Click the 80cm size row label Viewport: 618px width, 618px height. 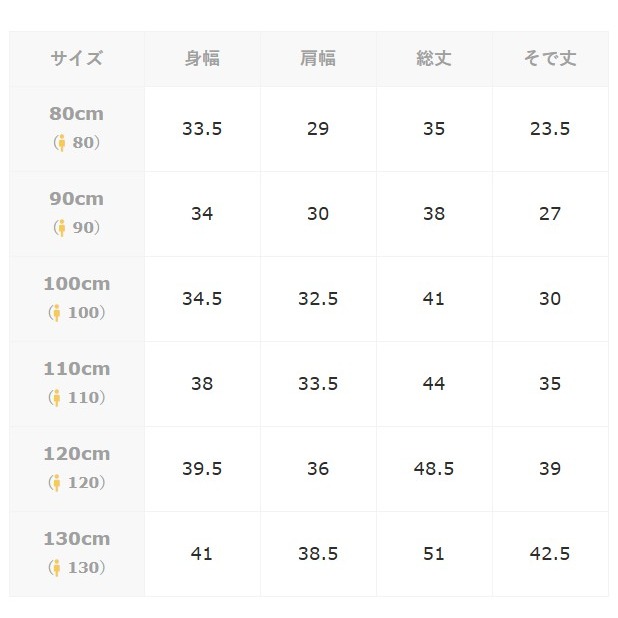[77, 114]
